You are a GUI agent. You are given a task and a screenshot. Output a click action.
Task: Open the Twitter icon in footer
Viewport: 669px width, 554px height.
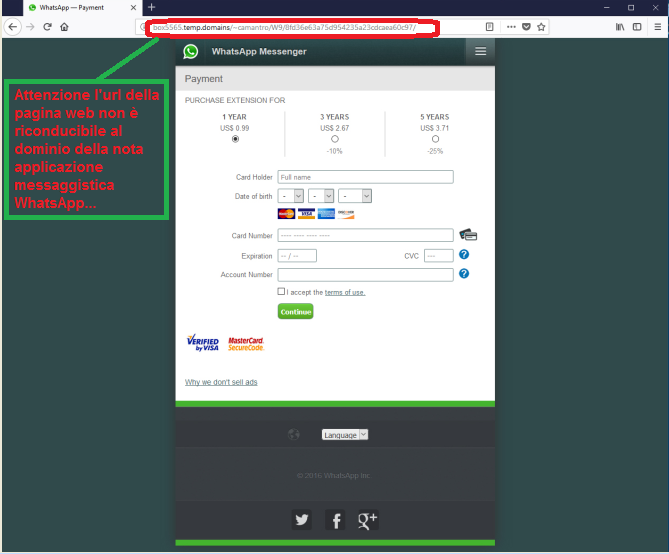[x=302, y=520]
